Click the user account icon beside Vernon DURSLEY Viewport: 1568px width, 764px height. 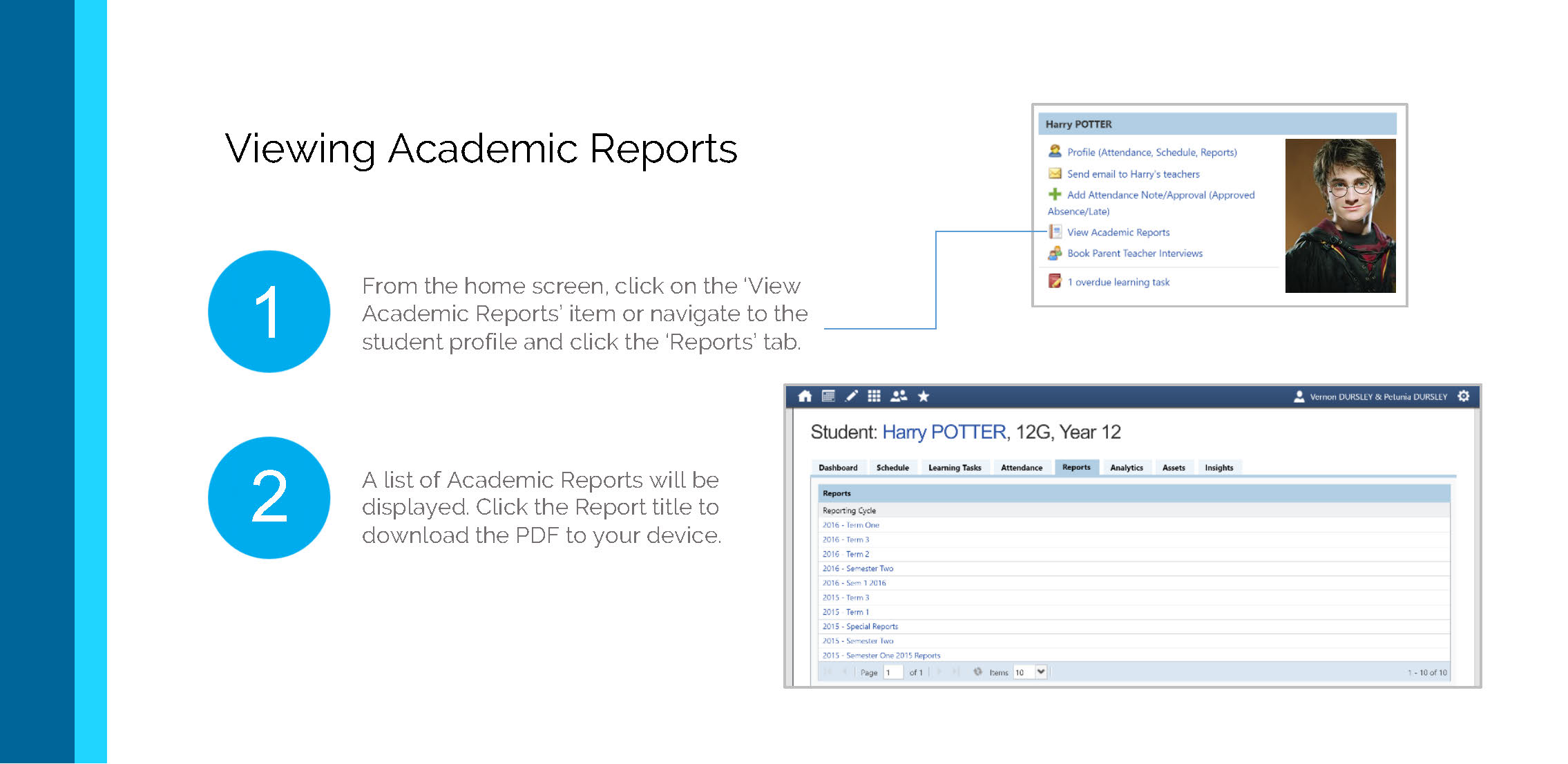(x=1299, y=397)
